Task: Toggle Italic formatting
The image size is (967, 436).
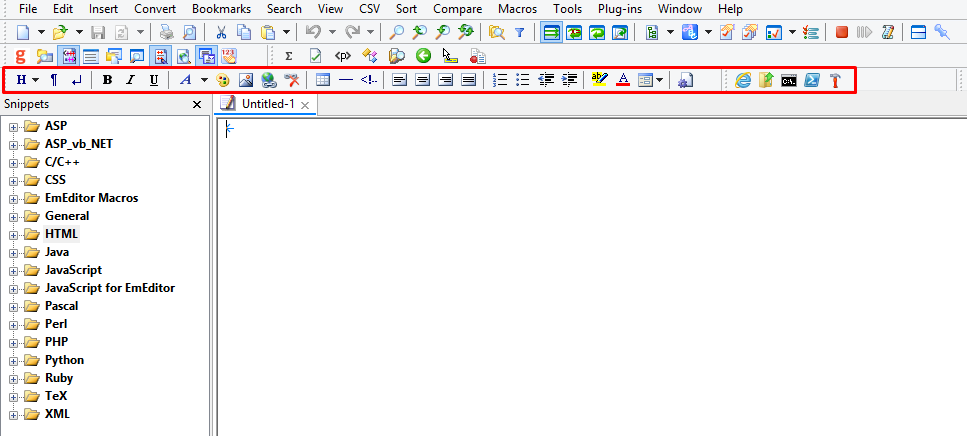Action: pos(130,80)
